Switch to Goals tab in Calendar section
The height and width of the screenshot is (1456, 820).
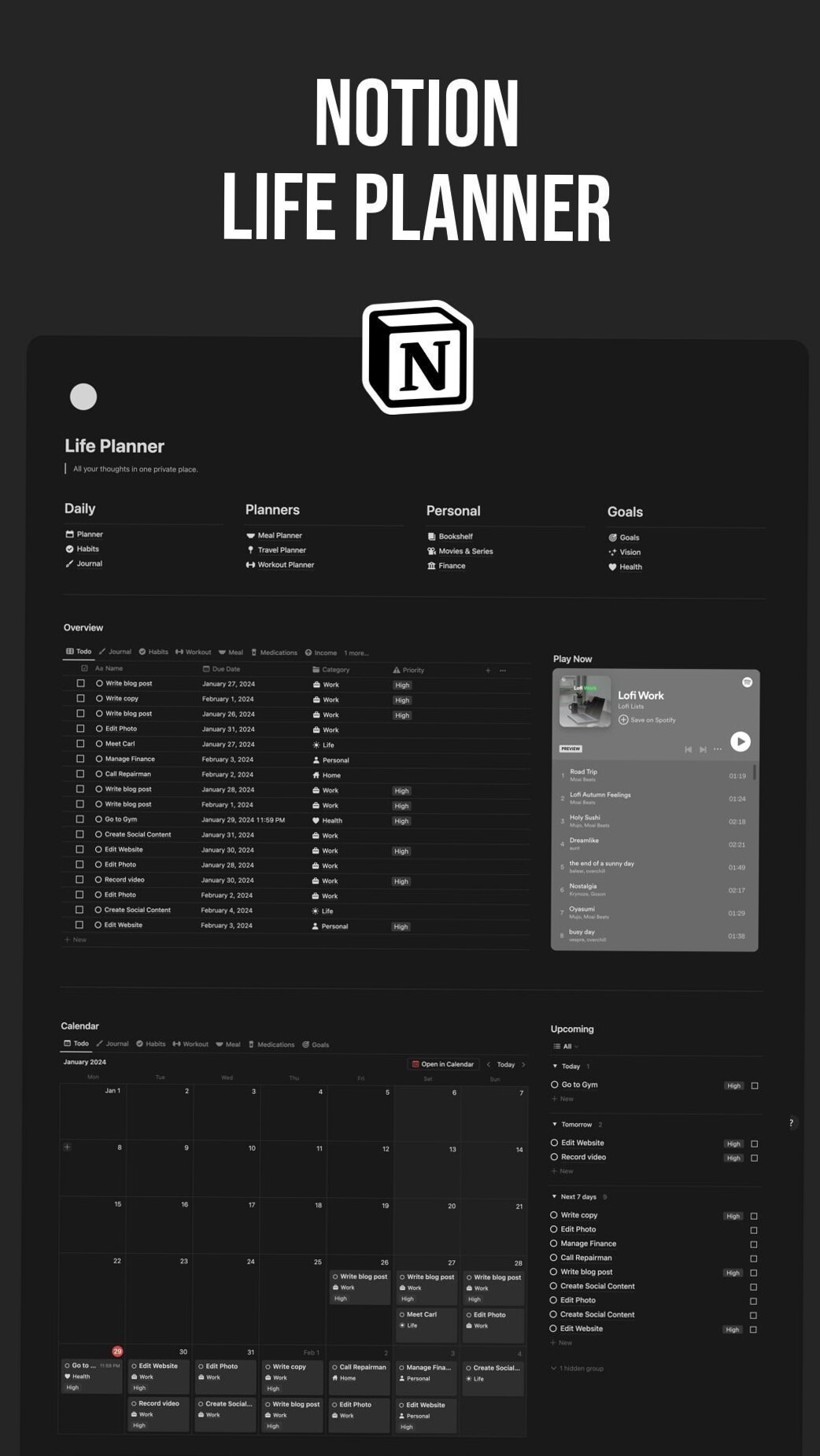click(x=316, y=1045)
